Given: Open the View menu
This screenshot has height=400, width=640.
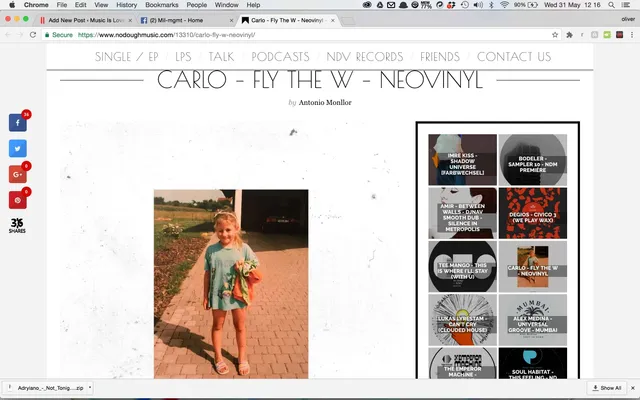Looking at the screenshot, I should tap(101, 5).
